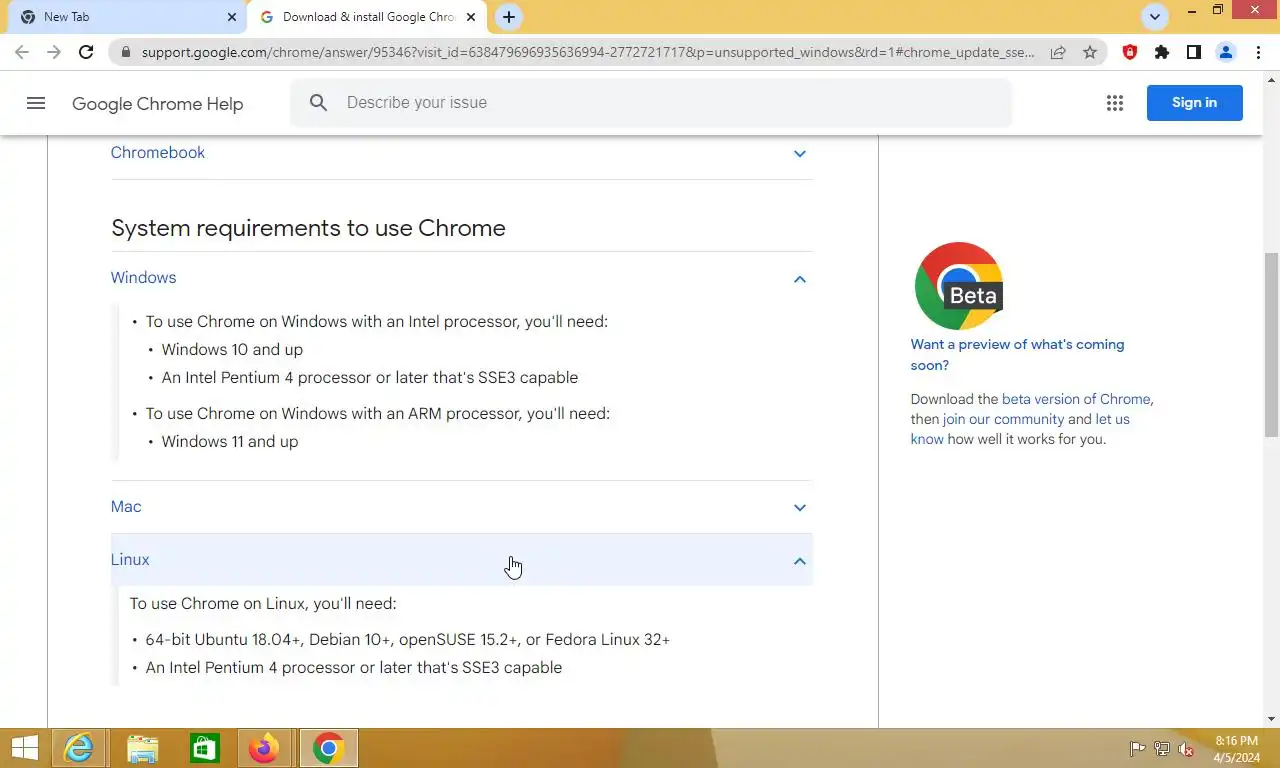The image size is (1280, 768).
Task: Open the Windows Start button
Action: point(24,748)
